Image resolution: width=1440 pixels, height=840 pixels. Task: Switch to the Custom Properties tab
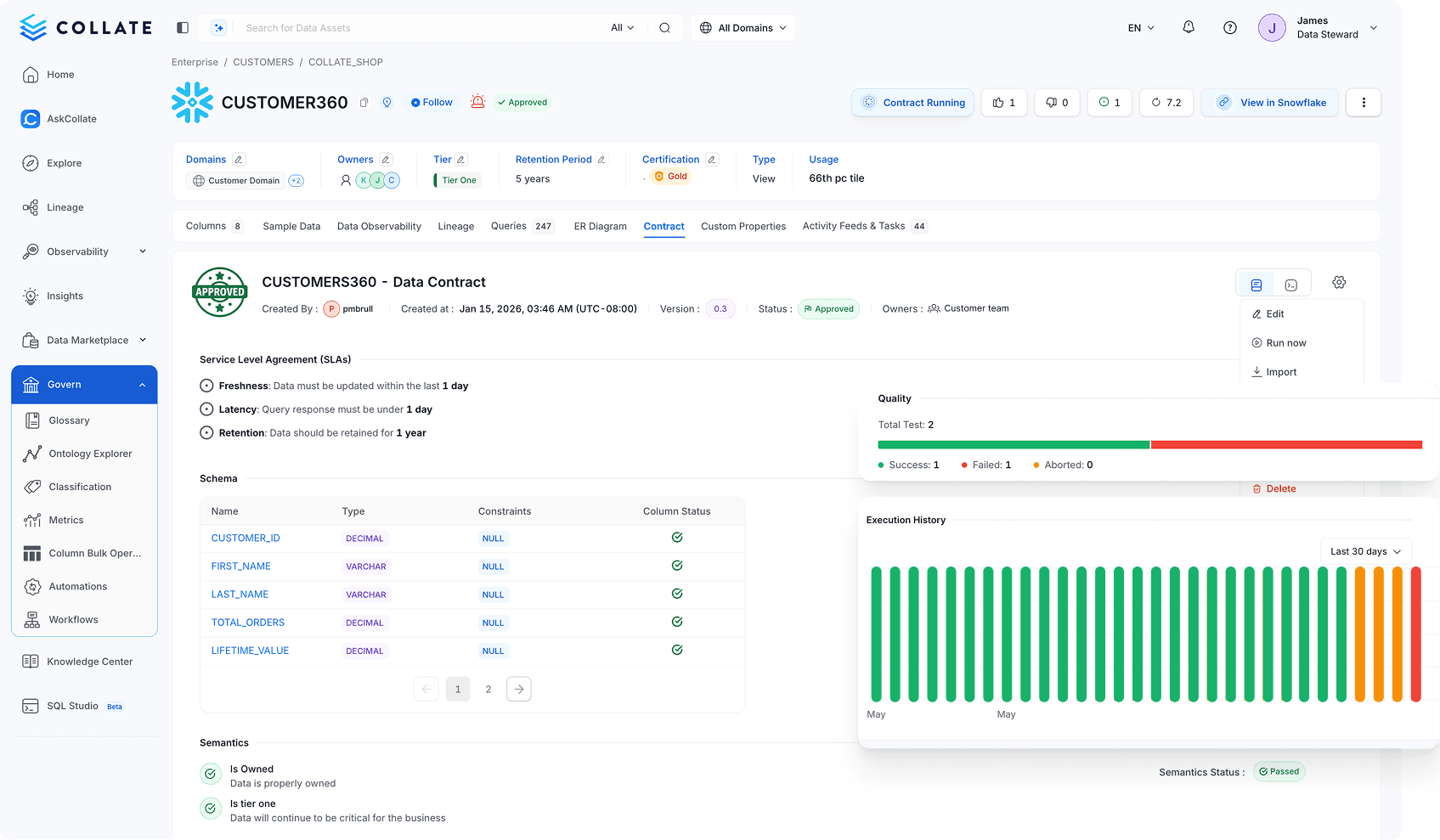[x=743, y=226]
